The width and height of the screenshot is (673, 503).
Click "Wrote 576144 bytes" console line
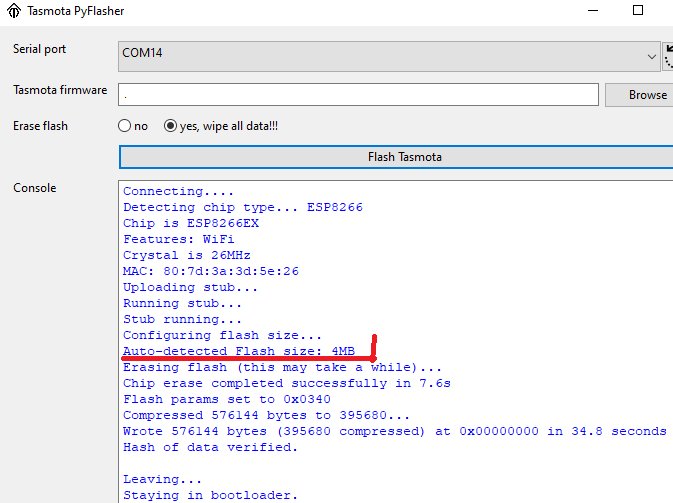(395, 431)
